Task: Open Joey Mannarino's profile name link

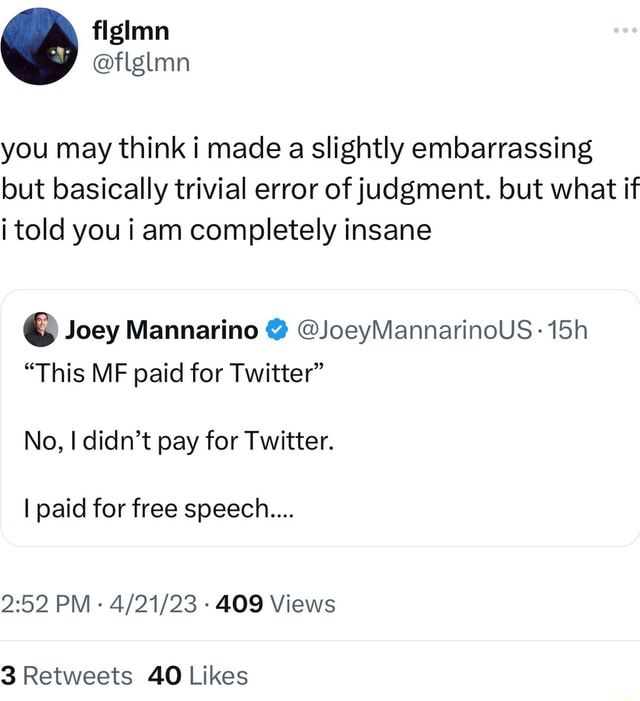Action: (162, 328)
